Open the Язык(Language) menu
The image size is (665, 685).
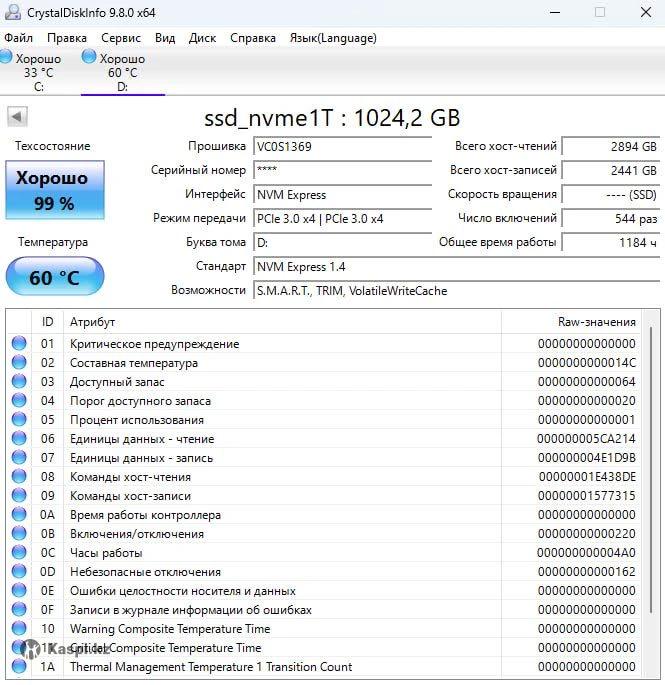tap(332, 38)
